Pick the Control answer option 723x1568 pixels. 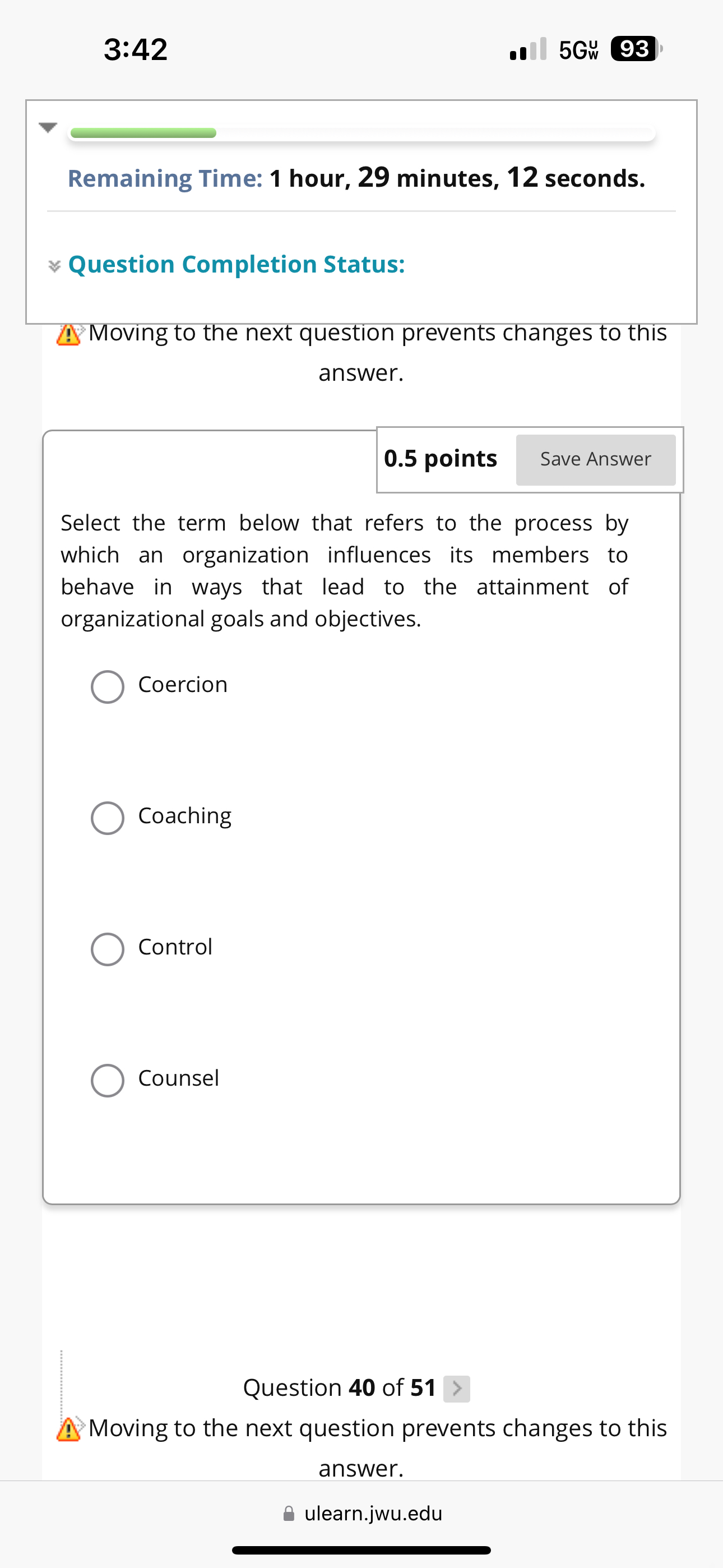tap(108, 949)
